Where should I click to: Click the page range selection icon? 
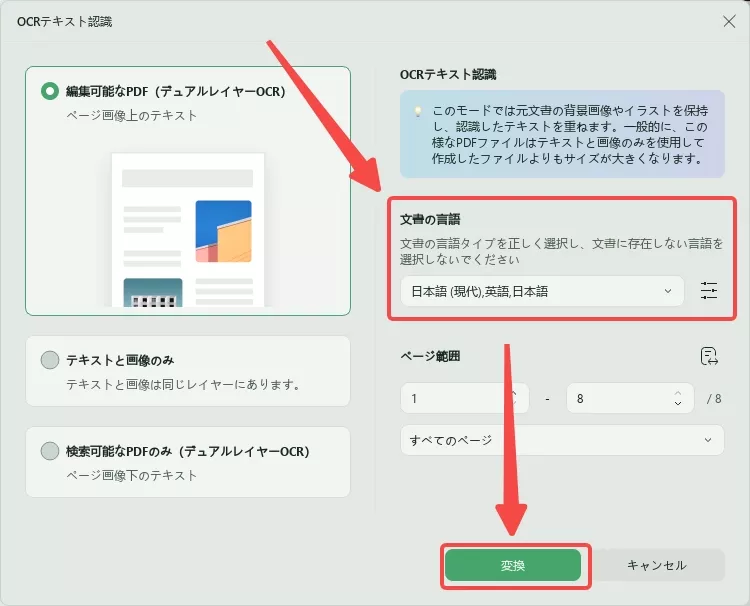(709, 356)
